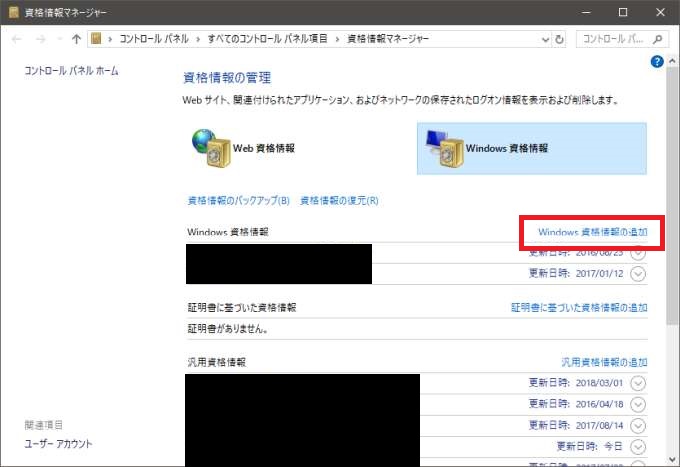
Task: Expand credential updated 2017/01/12
Action: click(x=638, y=274)
